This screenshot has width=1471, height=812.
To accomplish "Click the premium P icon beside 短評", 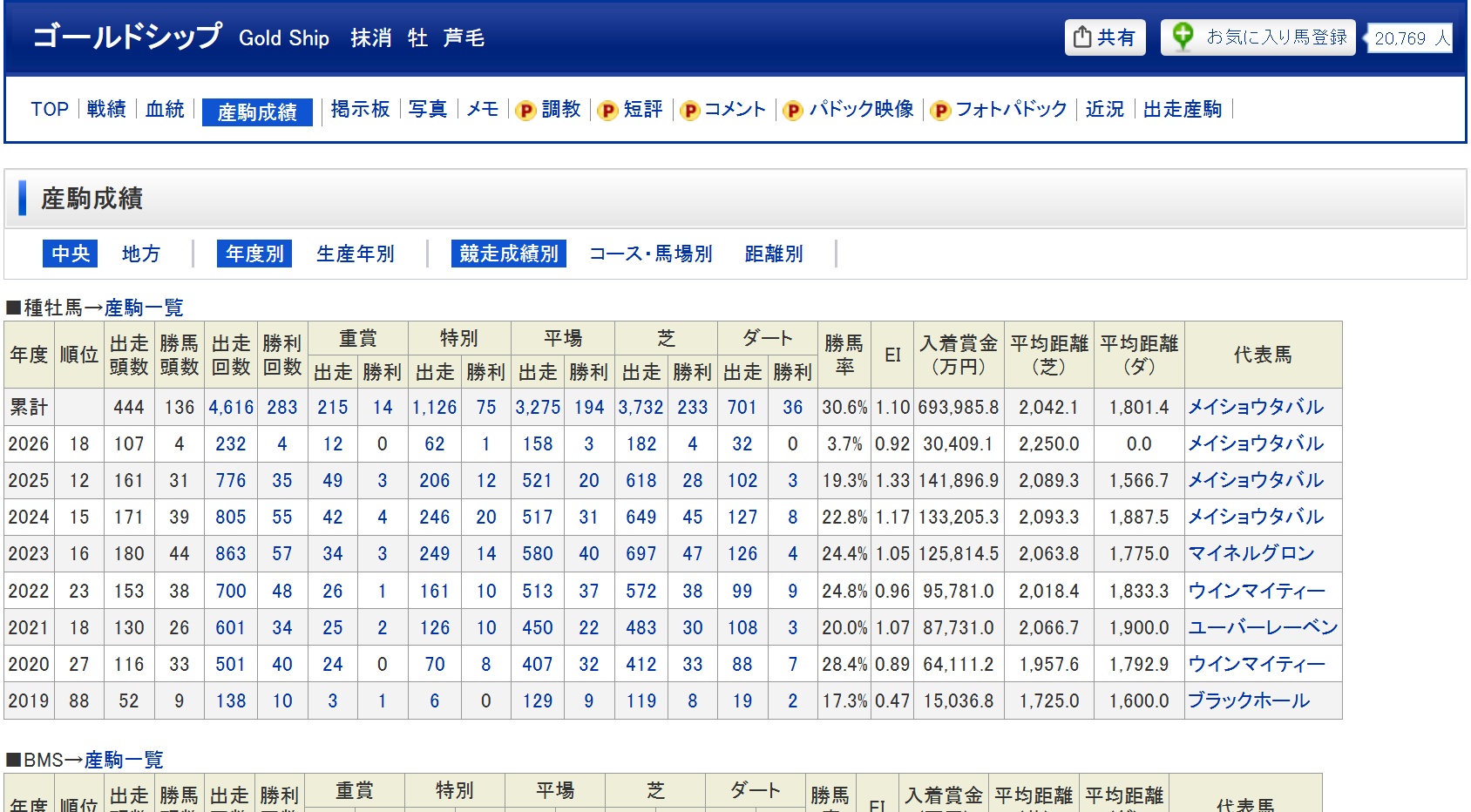I will (607, 111).
